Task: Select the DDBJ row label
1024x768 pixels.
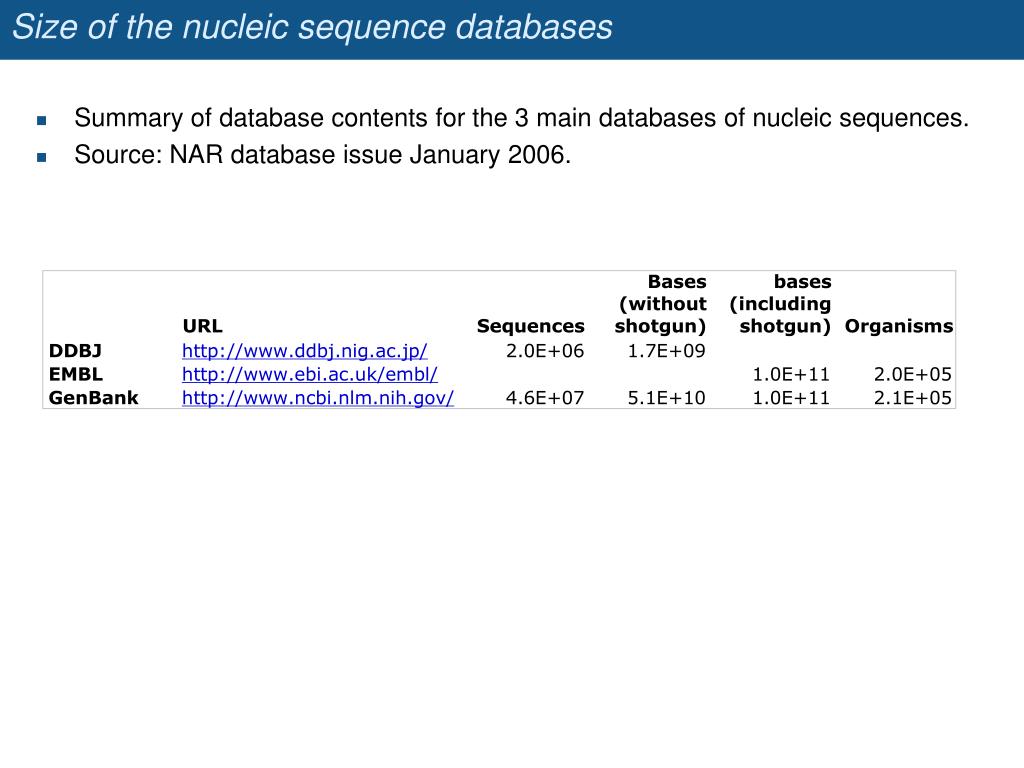Action: [x=75, y=351]
